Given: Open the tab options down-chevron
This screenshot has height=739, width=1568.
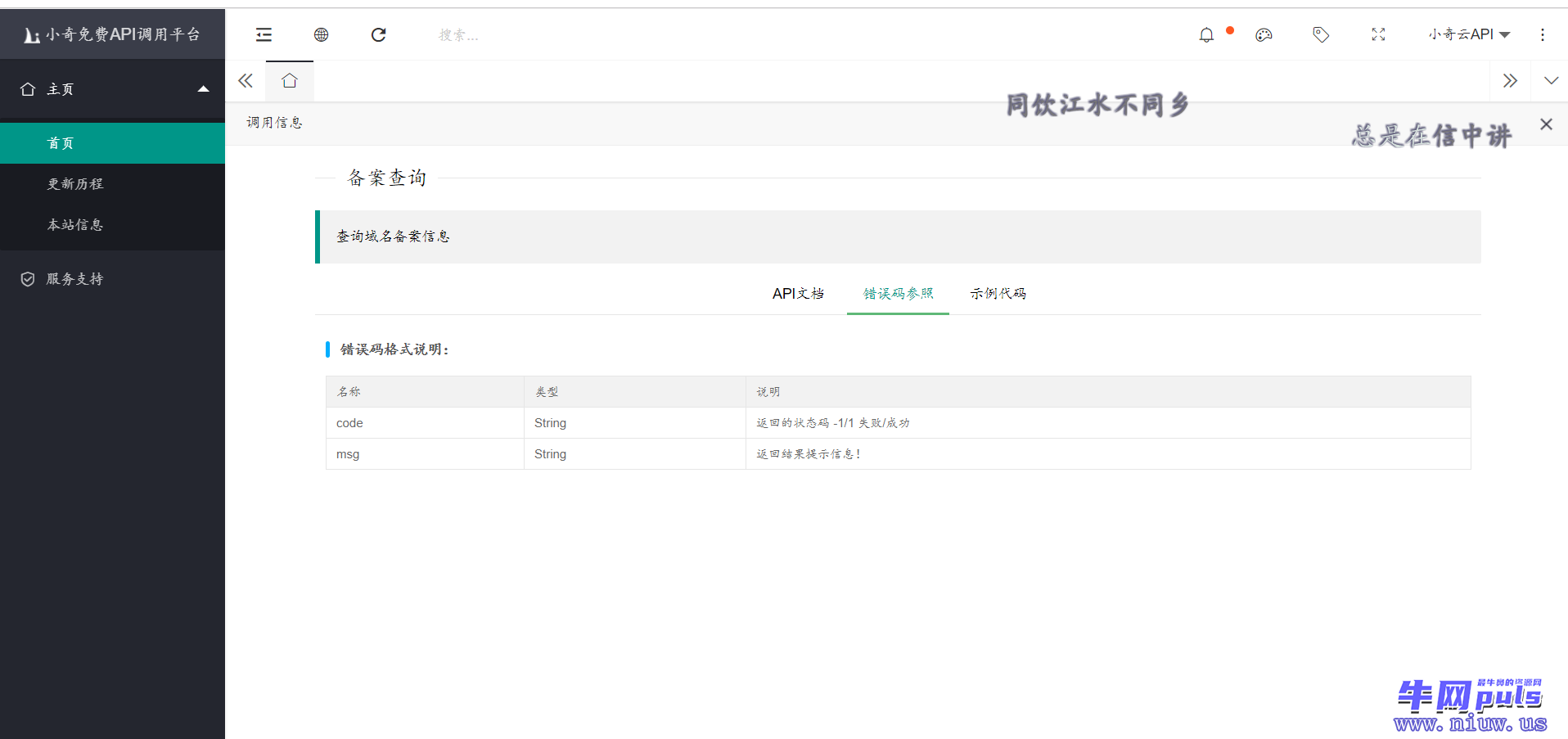Looking at the screenshot, I should tap(1551, 81).
